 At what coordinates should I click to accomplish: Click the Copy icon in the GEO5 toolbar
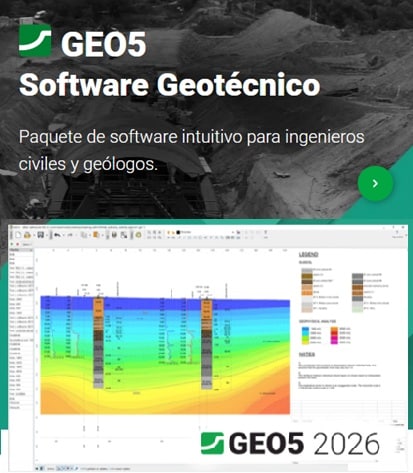[x=84, y=235]
